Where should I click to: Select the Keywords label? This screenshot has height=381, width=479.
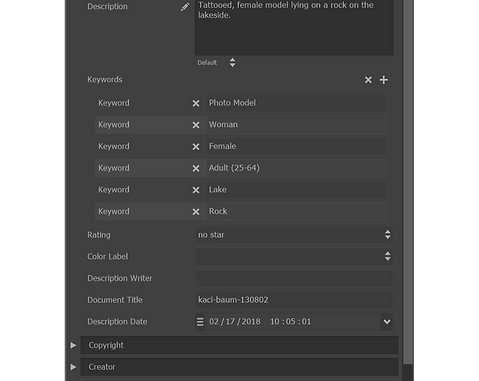click(x=105, y=80)
